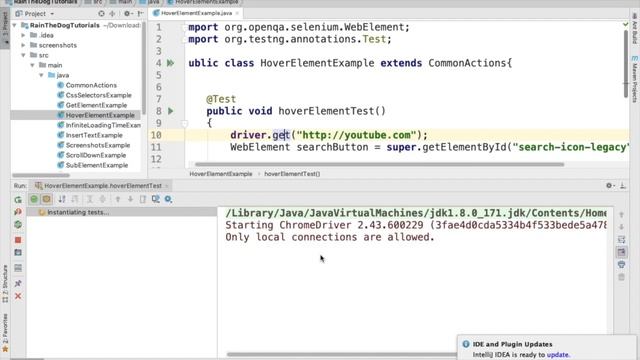Image resolution: width=640 pixels, height=360 pixels.
Task: Click console up-the-stack-trace arrow
Action: 621,215
